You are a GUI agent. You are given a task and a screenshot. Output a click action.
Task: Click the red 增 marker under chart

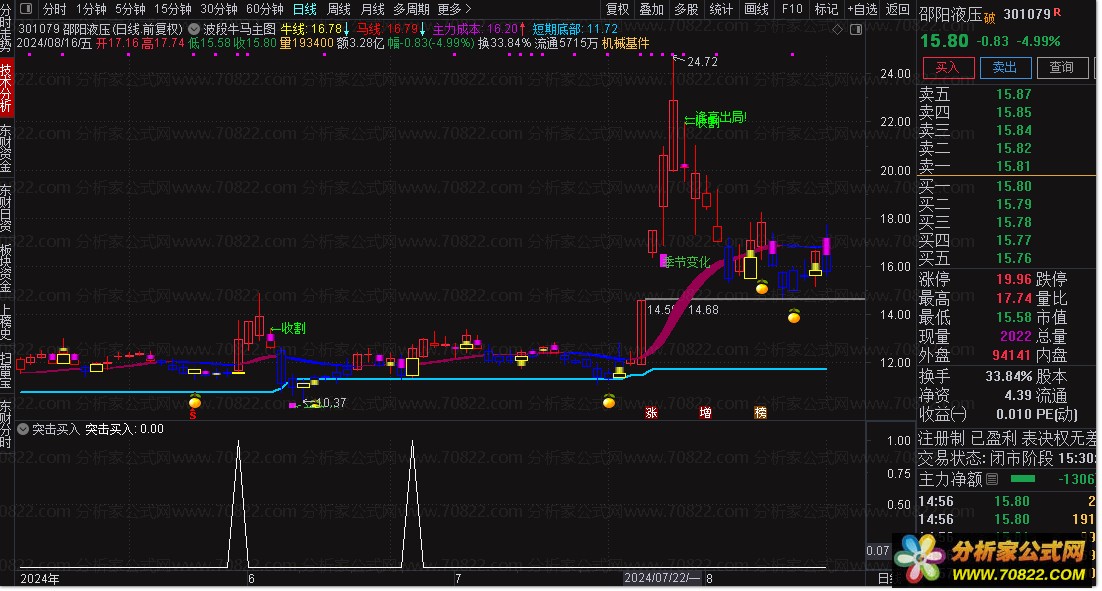click(x=705, y=413)
